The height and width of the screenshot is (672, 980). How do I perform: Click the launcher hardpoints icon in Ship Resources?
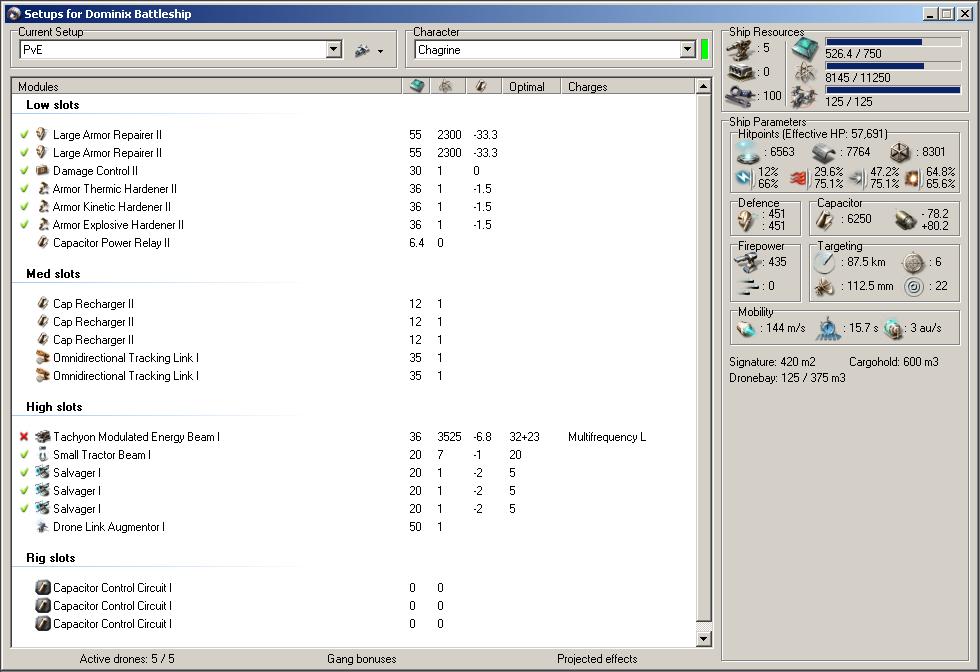pos(741,73)
